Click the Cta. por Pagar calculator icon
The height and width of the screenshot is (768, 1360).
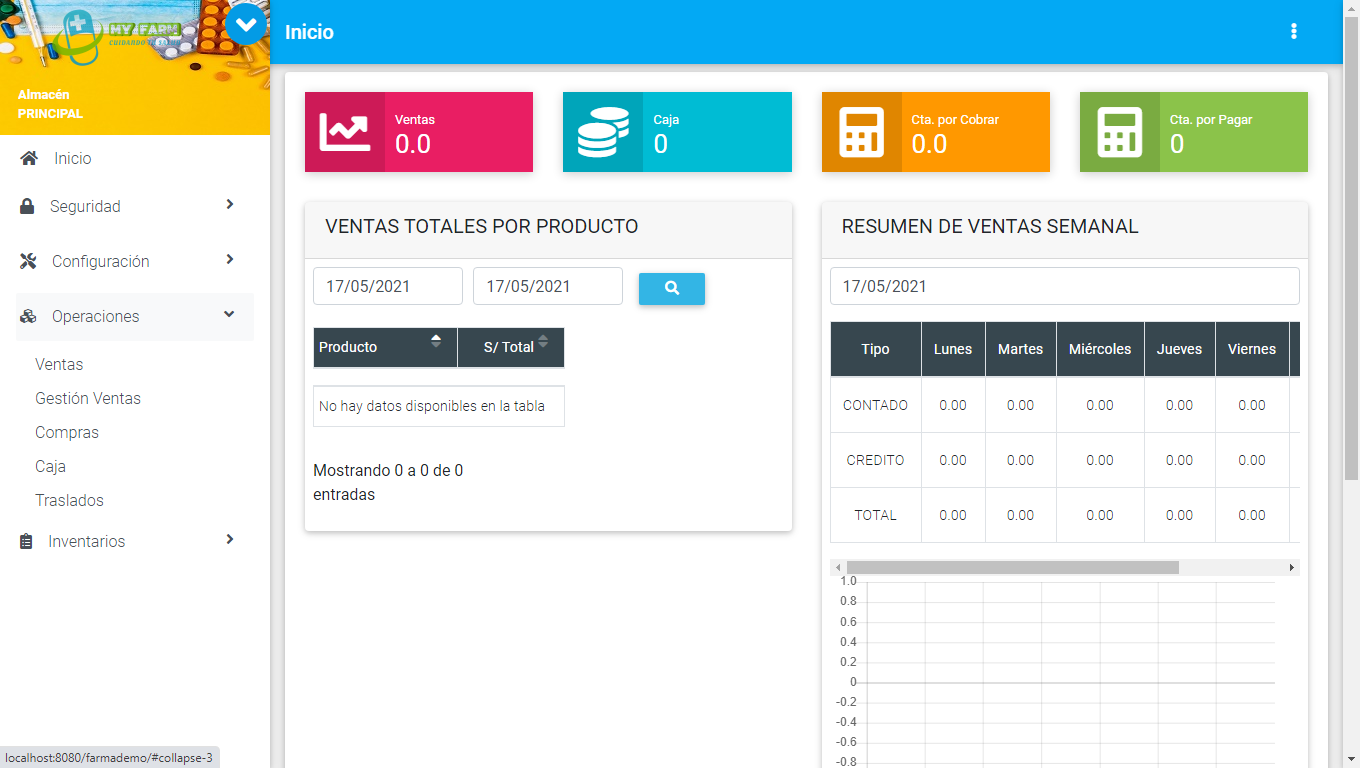(1119, 132)
